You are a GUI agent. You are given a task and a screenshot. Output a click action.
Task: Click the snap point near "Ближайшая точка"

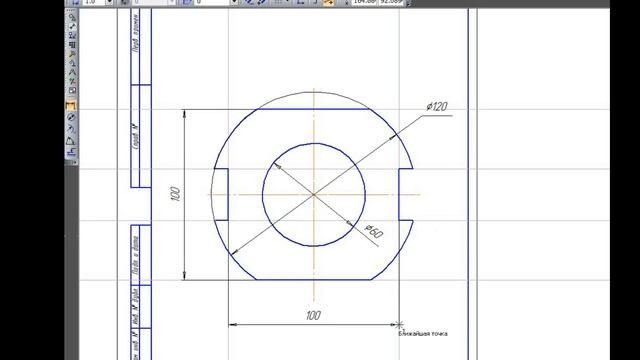tap(399, 325)
